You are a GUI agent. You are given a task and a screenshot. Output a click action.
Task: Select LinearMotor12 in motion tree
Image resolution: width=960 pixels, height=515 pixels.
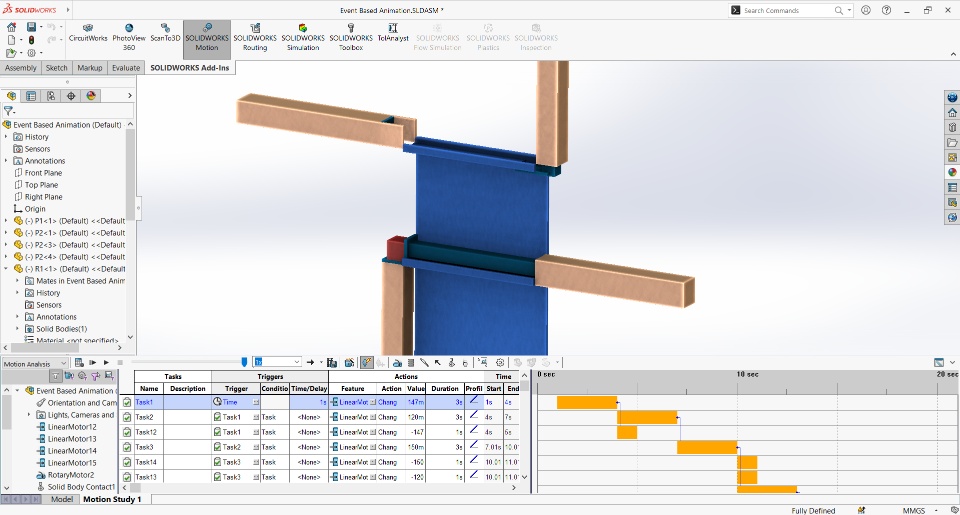pyautogui.click(x=66, y=427)
